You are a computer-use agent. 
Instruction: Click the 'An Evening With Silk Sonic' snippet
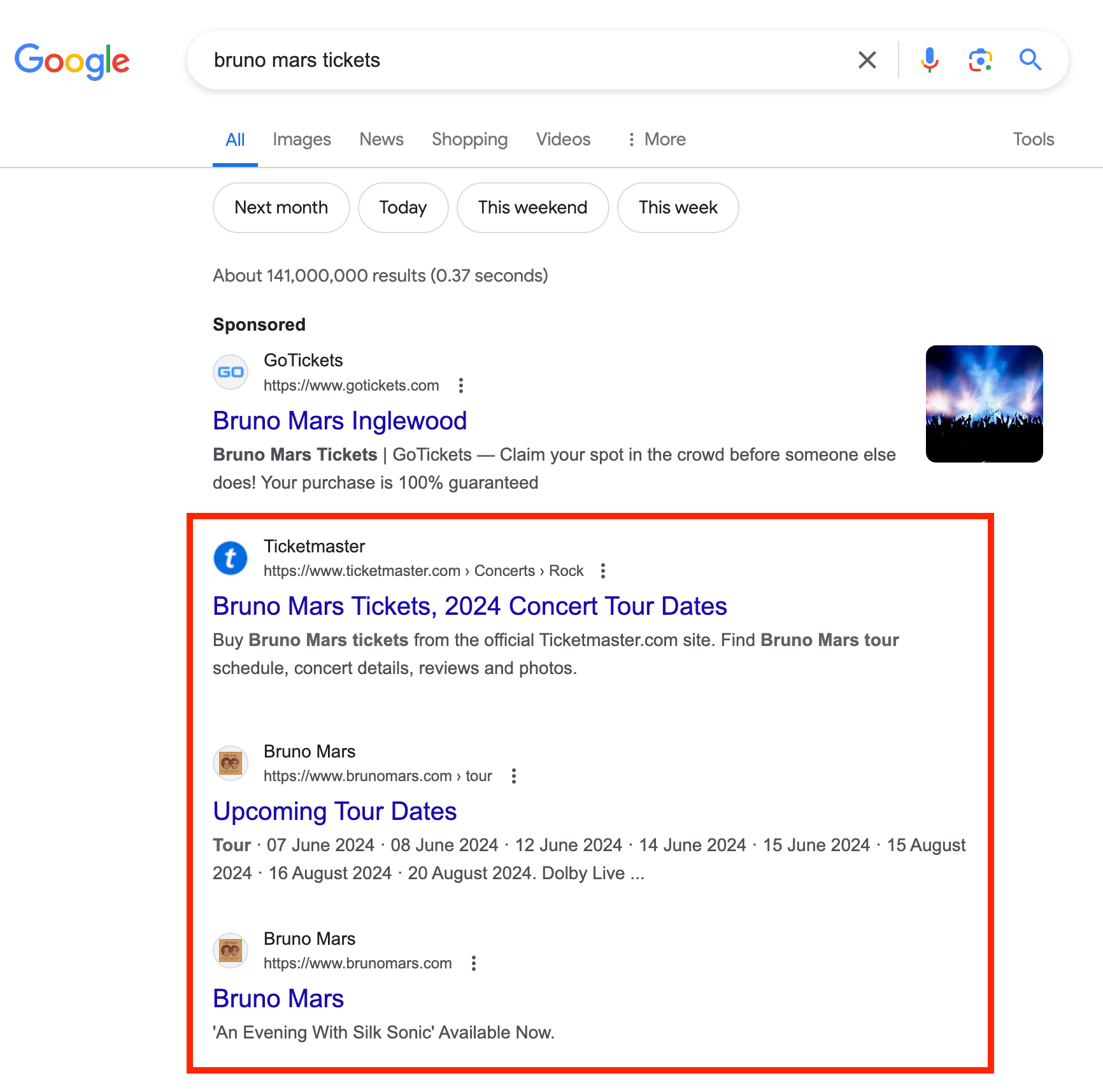point(384,1032)
